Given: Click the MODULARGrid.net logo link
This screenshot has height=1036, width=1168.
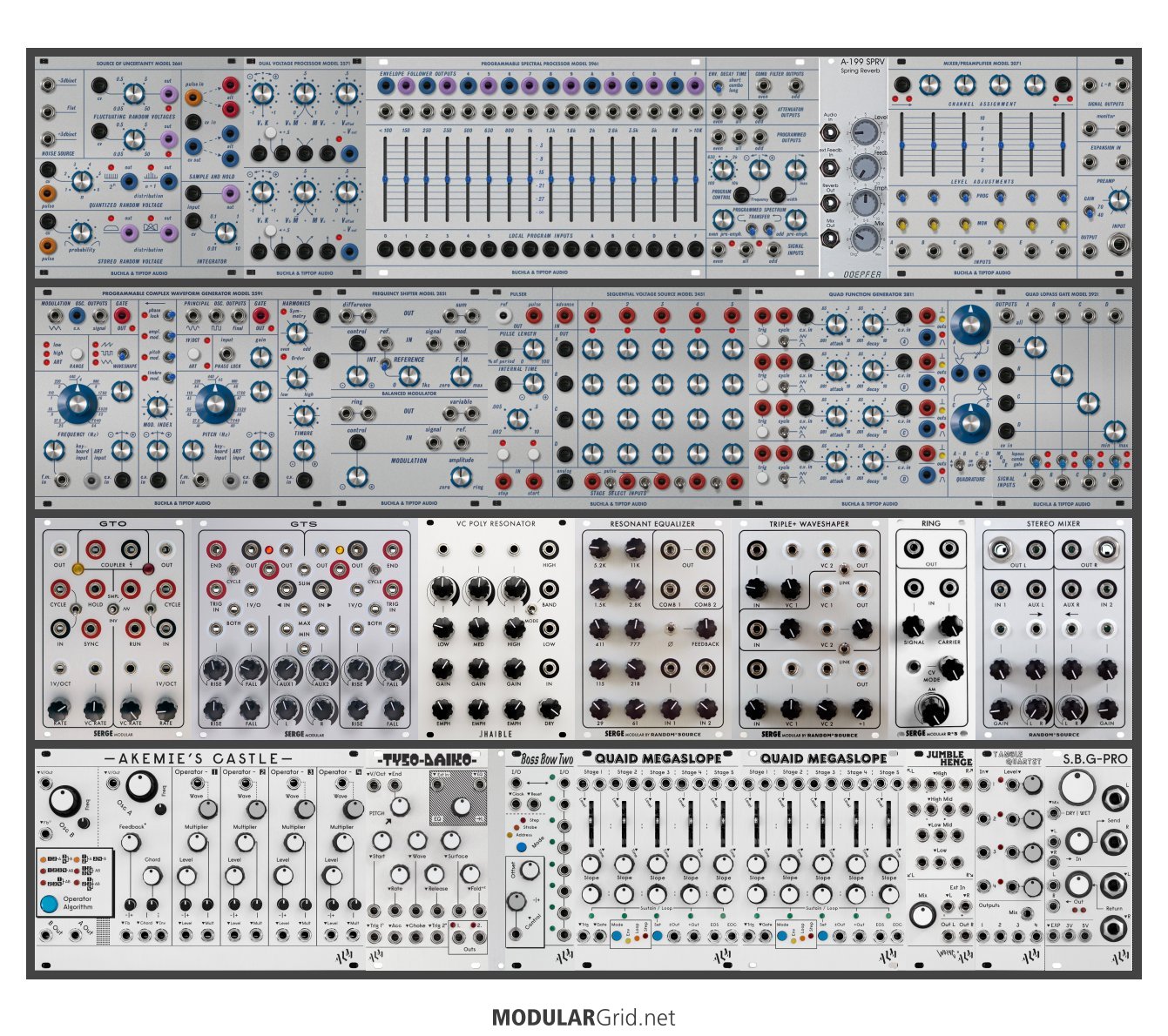Looking at the screenshot, I should [x=584, y=1017].
